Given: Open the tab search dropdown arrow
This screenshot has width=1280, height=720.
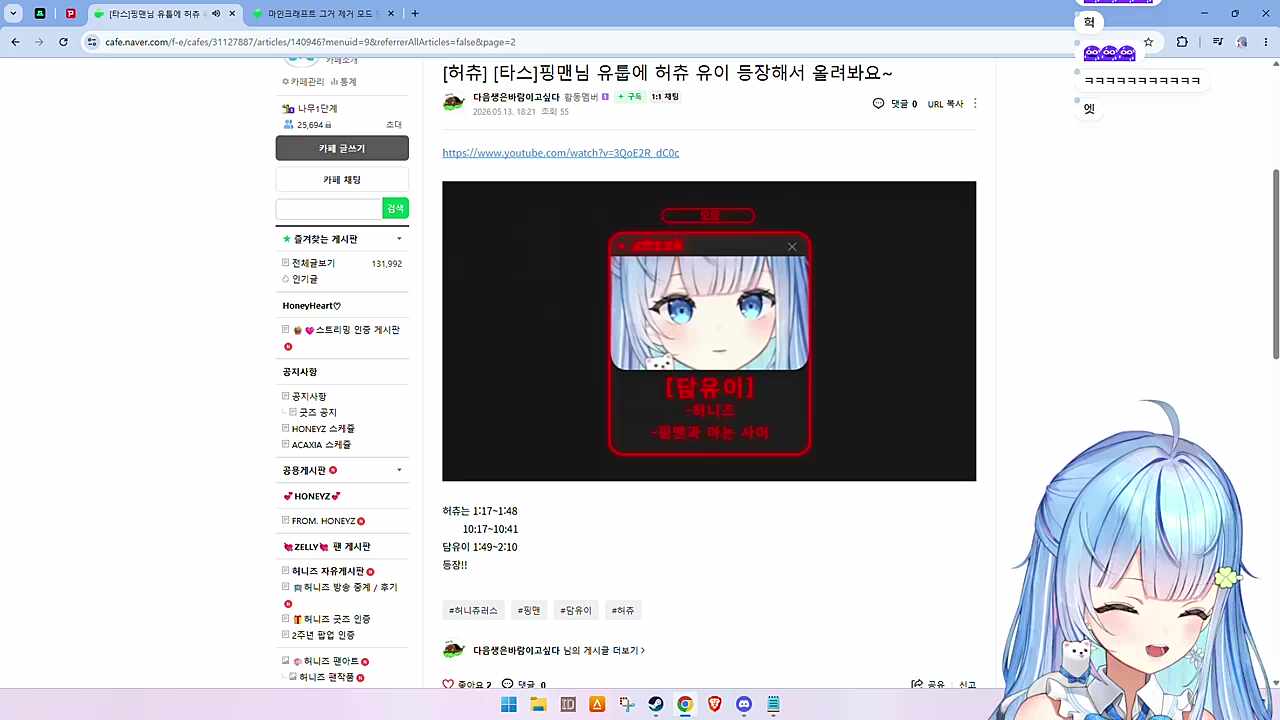Looking at the screenshot, I should [13, 14].
